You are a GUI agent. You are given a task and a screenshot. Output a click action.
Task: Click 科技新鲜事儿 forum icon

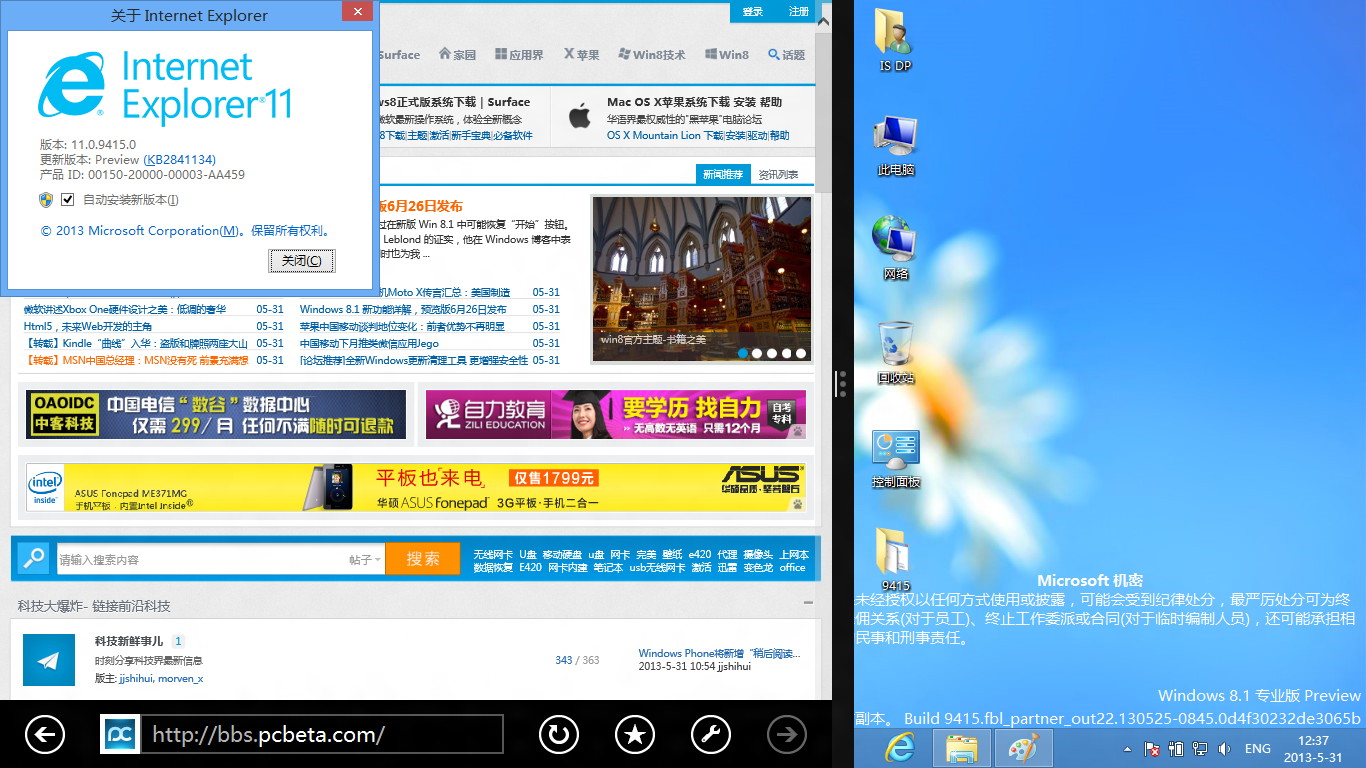pyautogui.click(x=49, y=660)
